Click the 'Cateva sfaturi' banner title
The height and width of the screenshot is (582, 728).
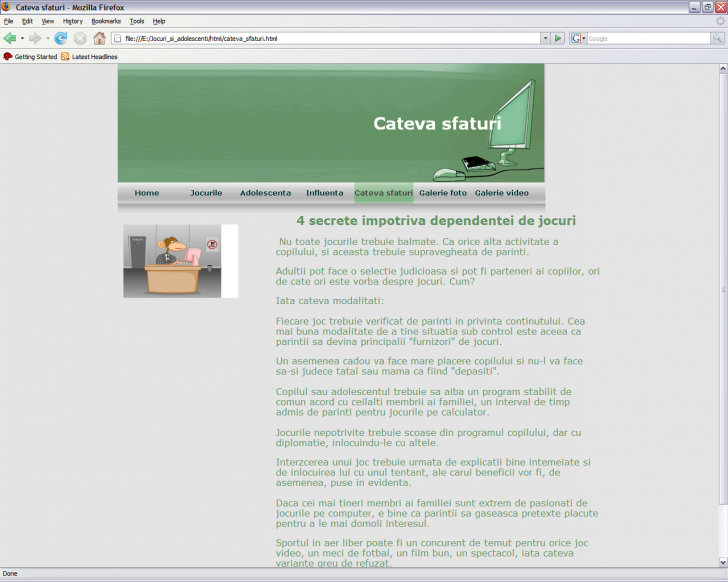click(x=437, y=123)
